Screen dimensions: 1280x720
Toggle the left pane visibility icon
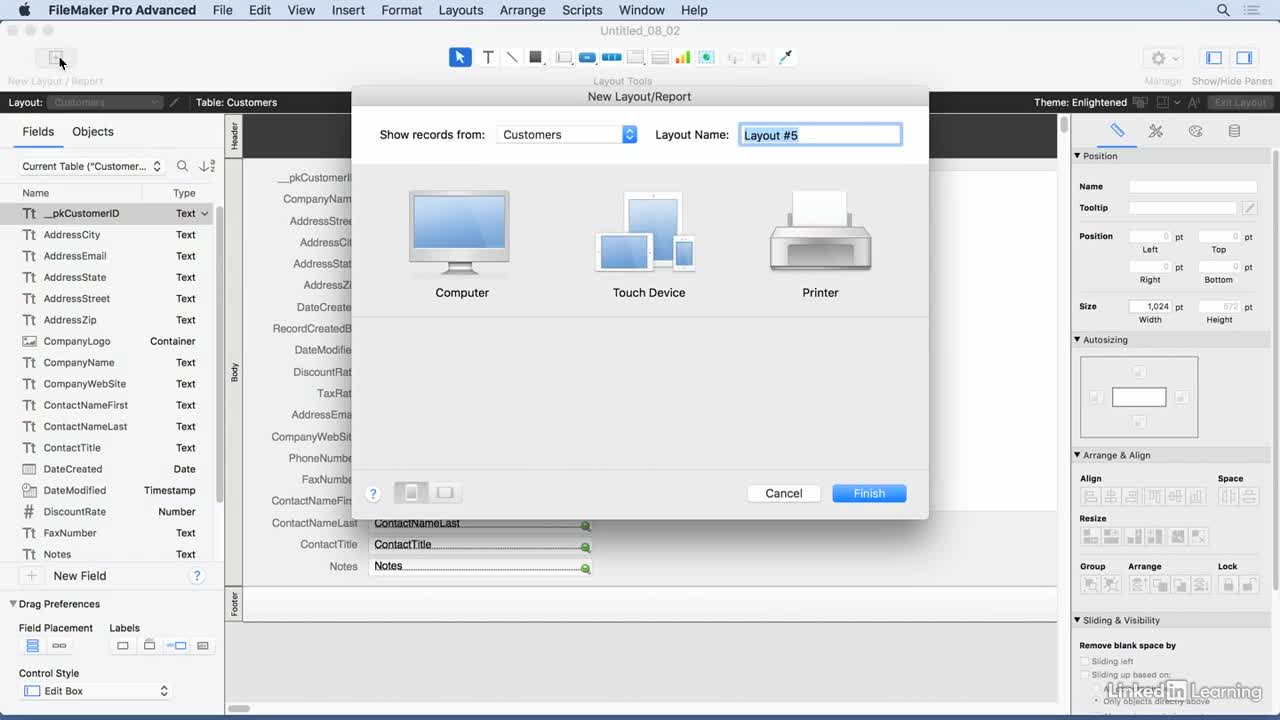(1214, 58)
